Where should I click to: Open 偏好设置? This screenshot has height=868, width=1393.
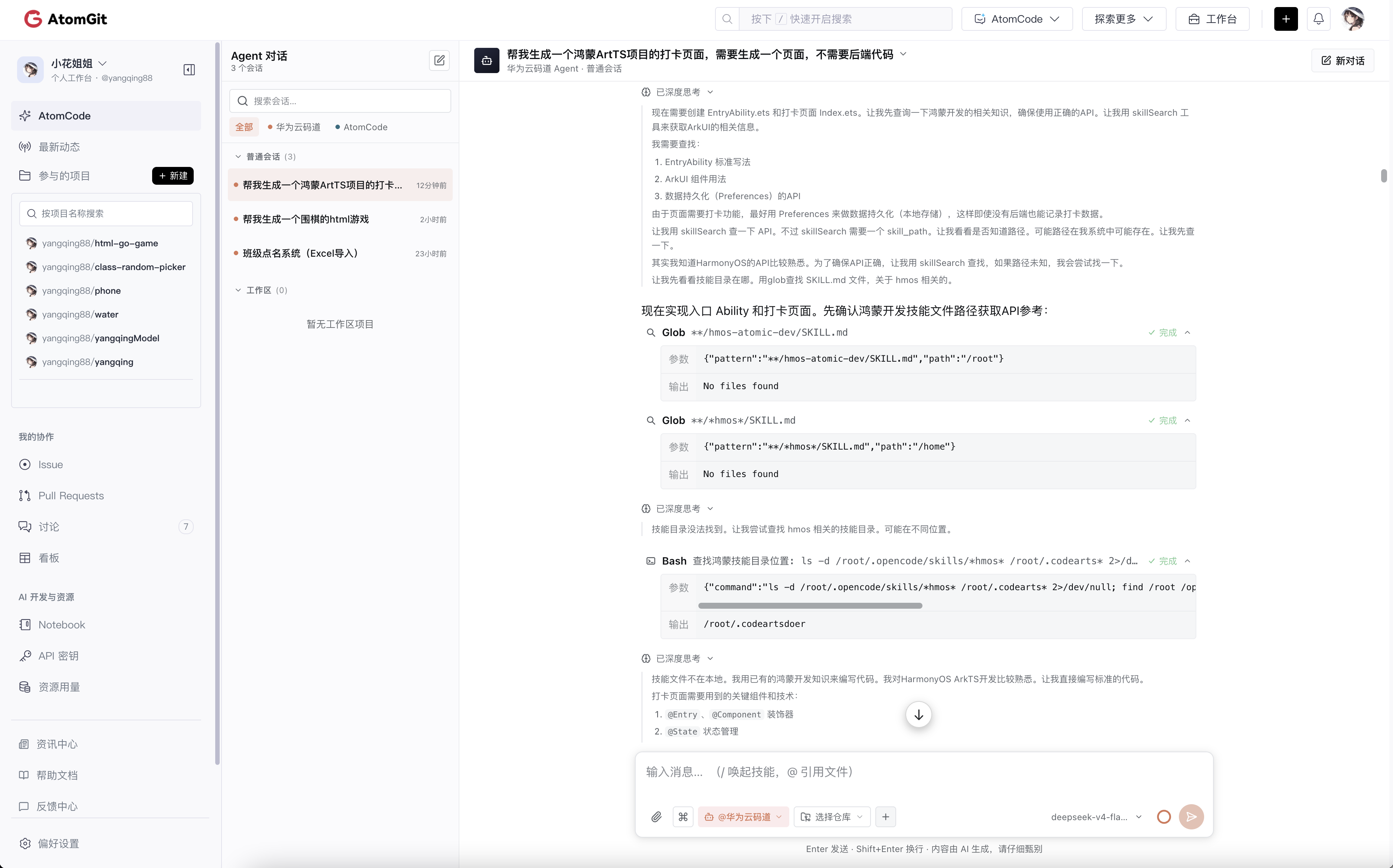[x=106, y=843]
